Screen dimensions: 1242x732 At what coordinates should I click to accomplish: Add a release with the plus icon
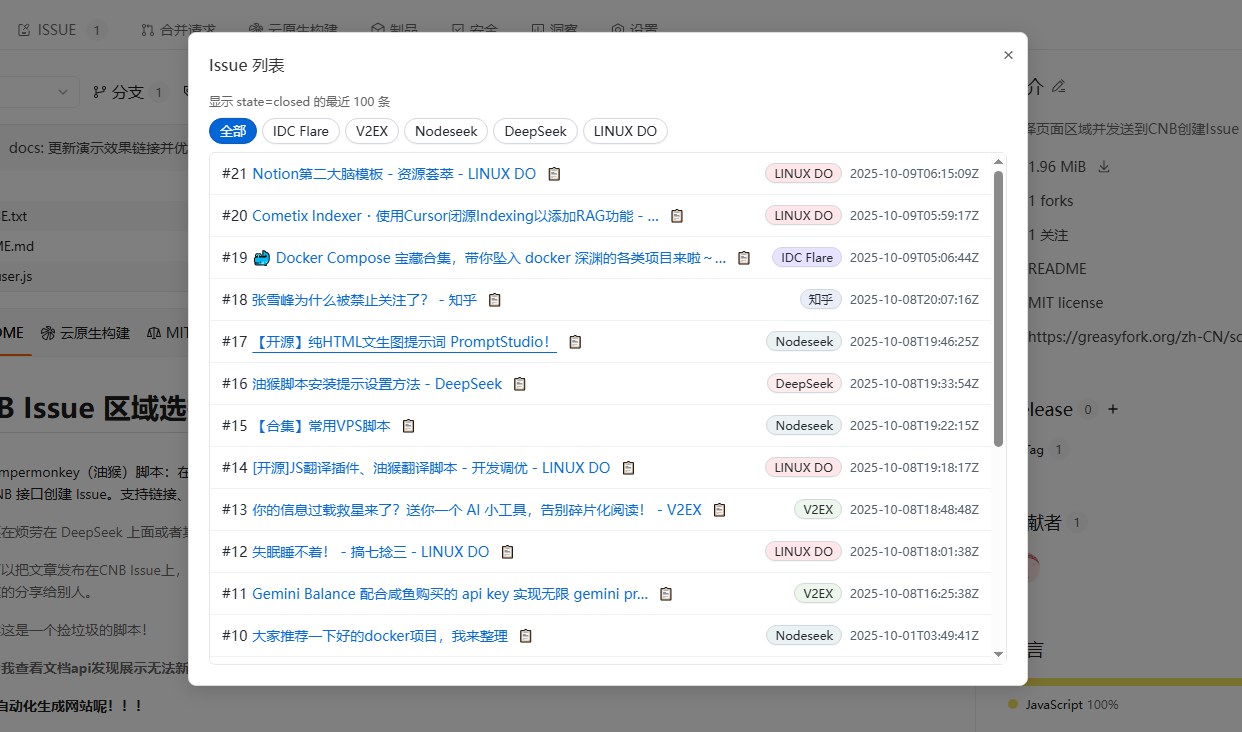[1113, 409]
